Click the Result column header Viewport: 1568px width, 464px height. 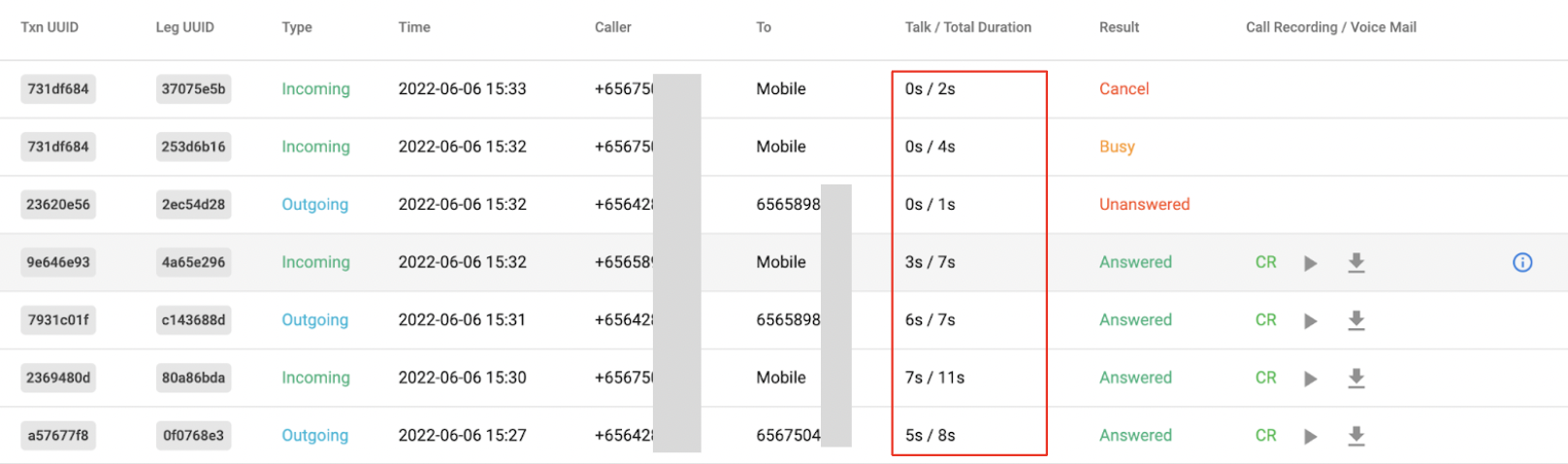1119,27
